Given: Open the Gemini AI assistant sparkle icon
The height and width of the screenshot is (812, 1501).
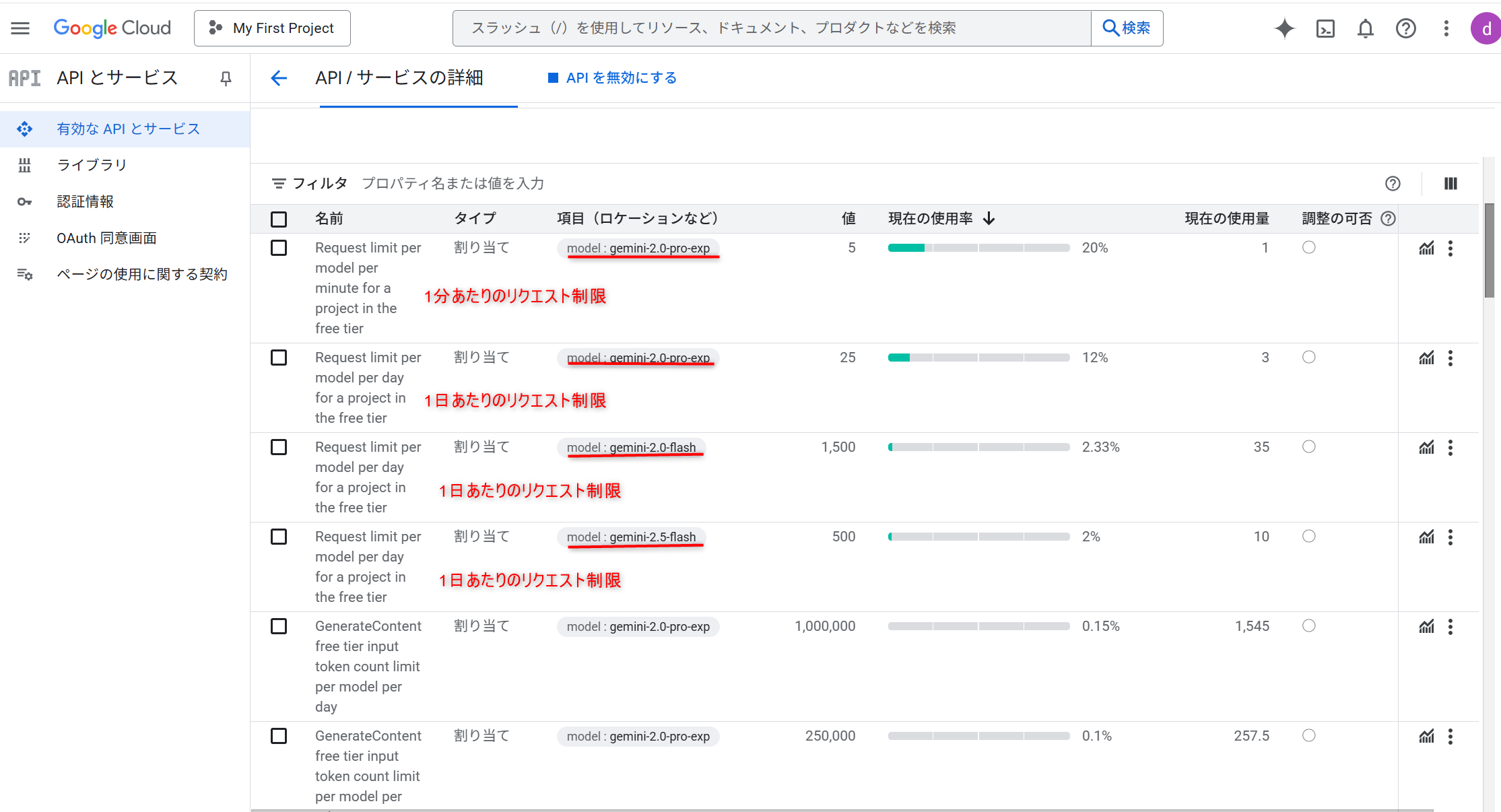Looking at the screenshot, I should point(1284,28).
